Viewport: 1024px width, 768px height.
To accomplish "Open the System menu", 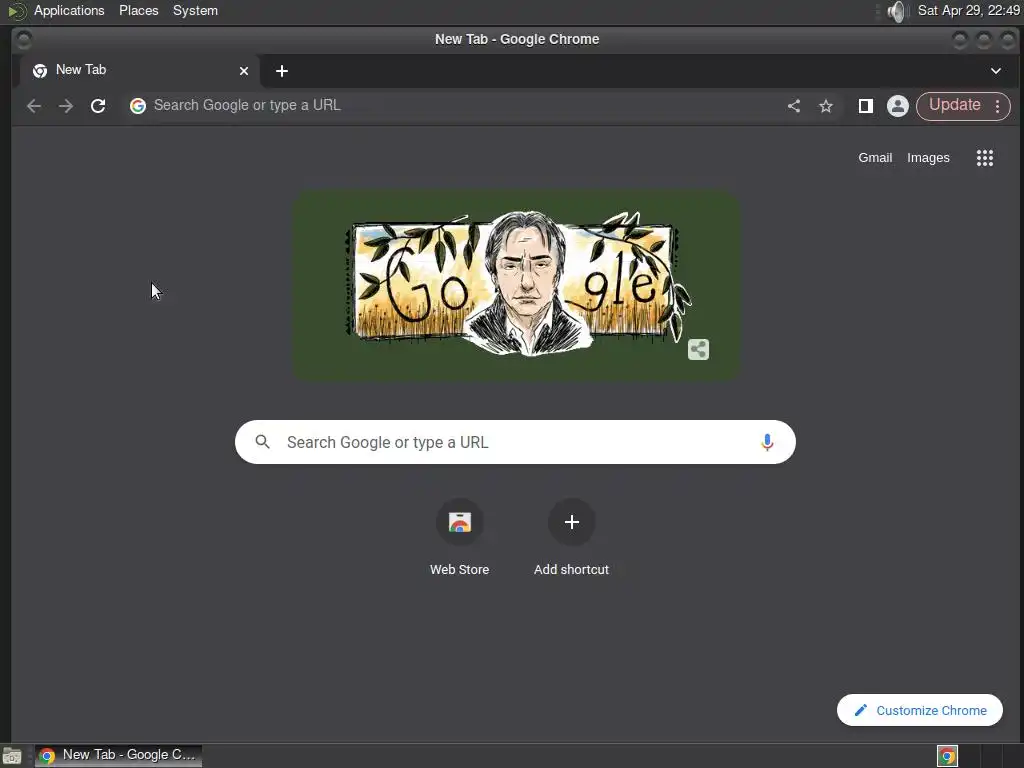I will [x=195, y=11].
